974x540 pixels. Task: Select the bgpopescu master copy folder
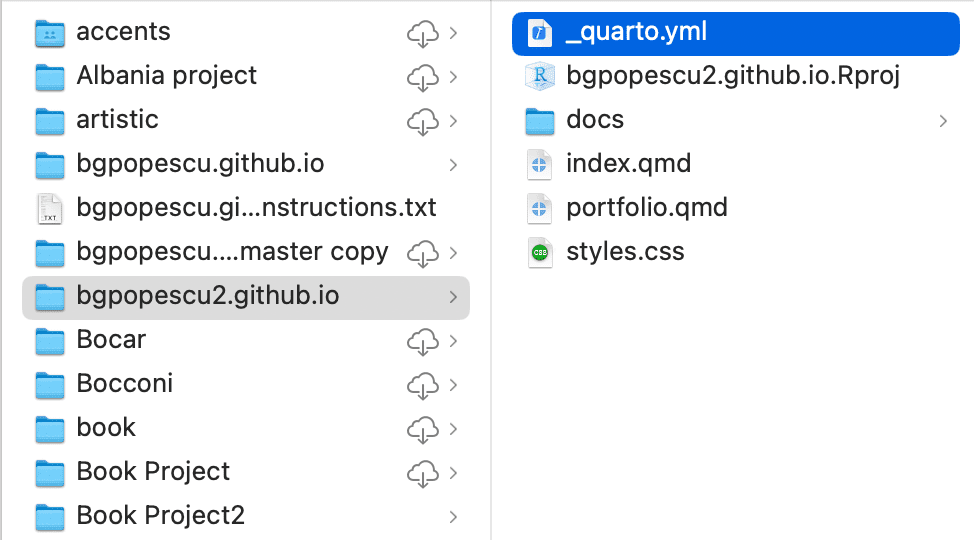[232, 252]
